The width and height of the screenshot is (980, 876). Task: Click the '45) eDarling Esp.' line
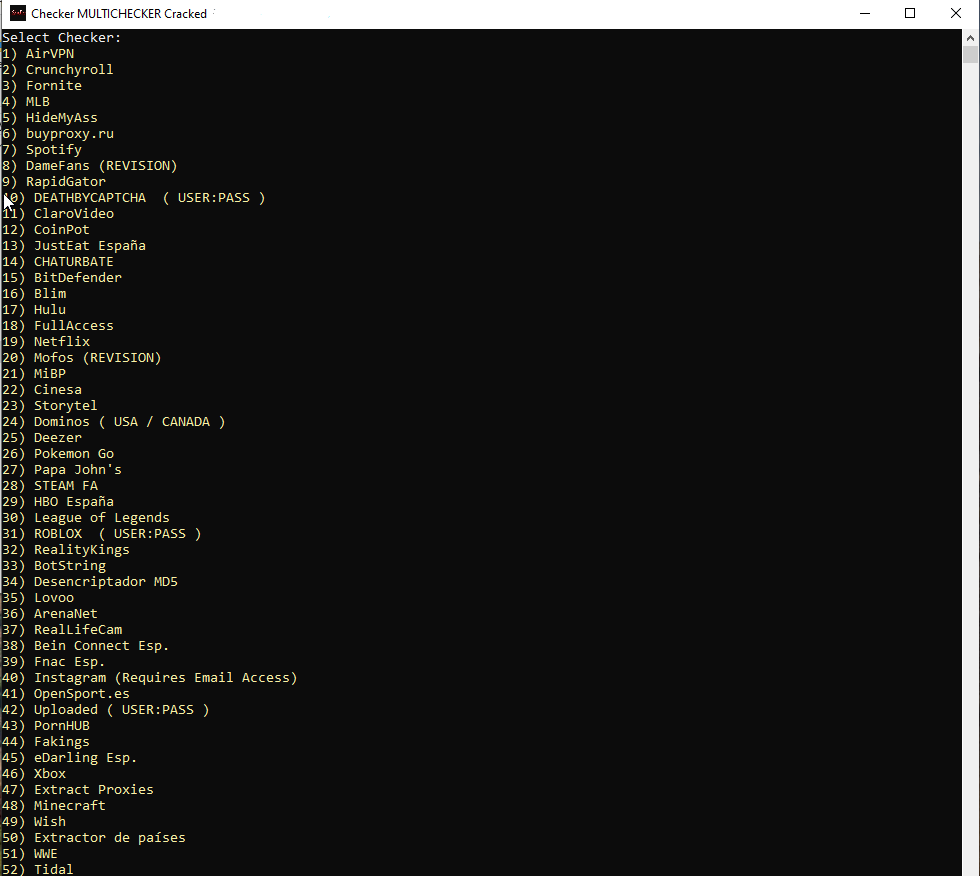coord(69,757)
